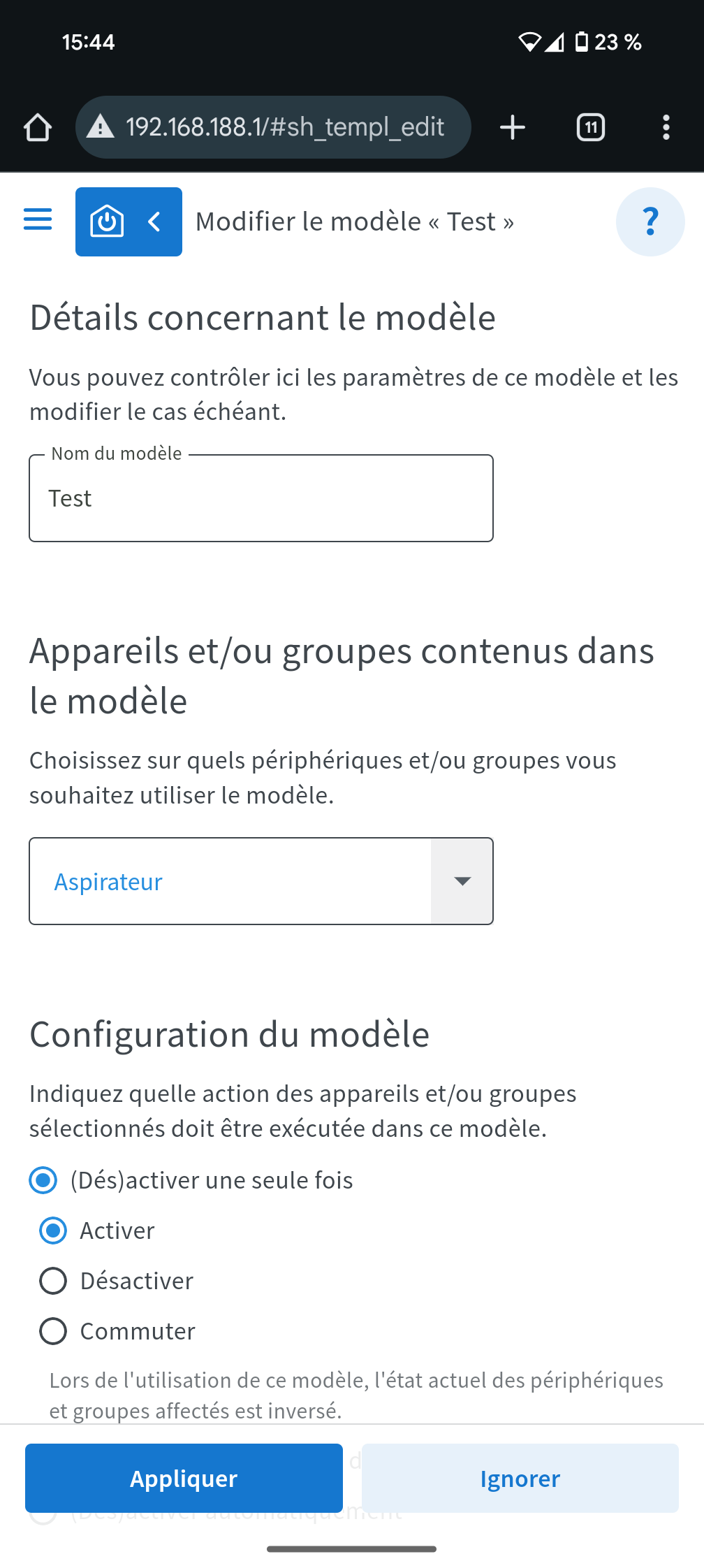Tap the browser address bar URL
Viewport: 704px width, 1568px height.
click(285, 128)
